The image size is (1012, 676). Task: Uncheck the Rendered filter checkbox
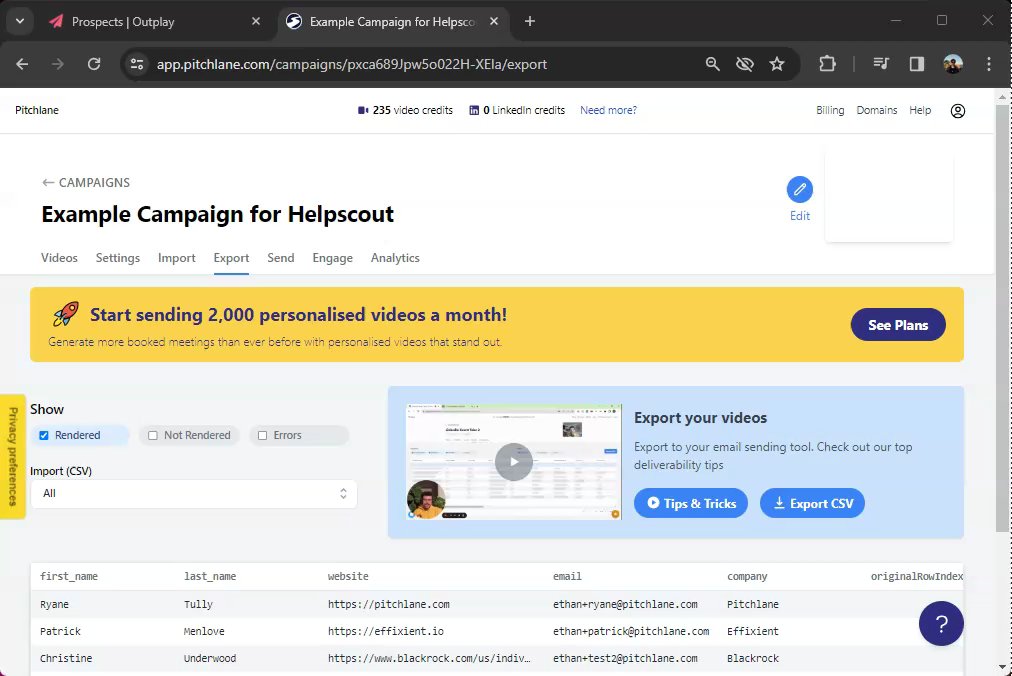[x=44, y=435]
